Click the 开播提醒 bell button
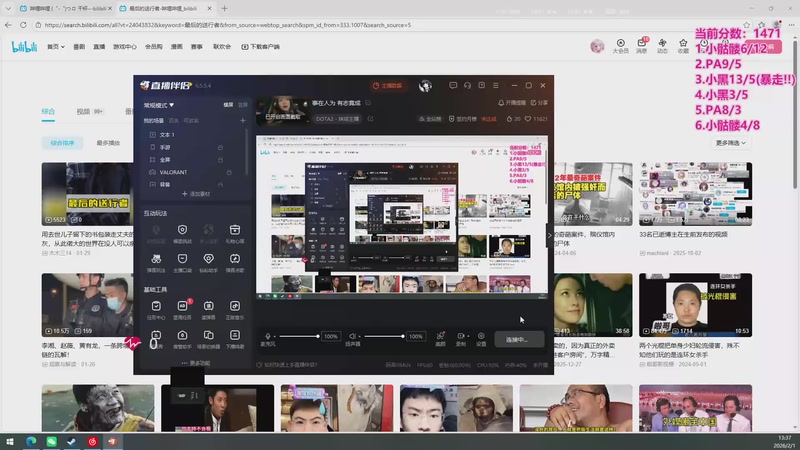The height and width of the screenshot is (450, 800). click(x=512, y=103)
